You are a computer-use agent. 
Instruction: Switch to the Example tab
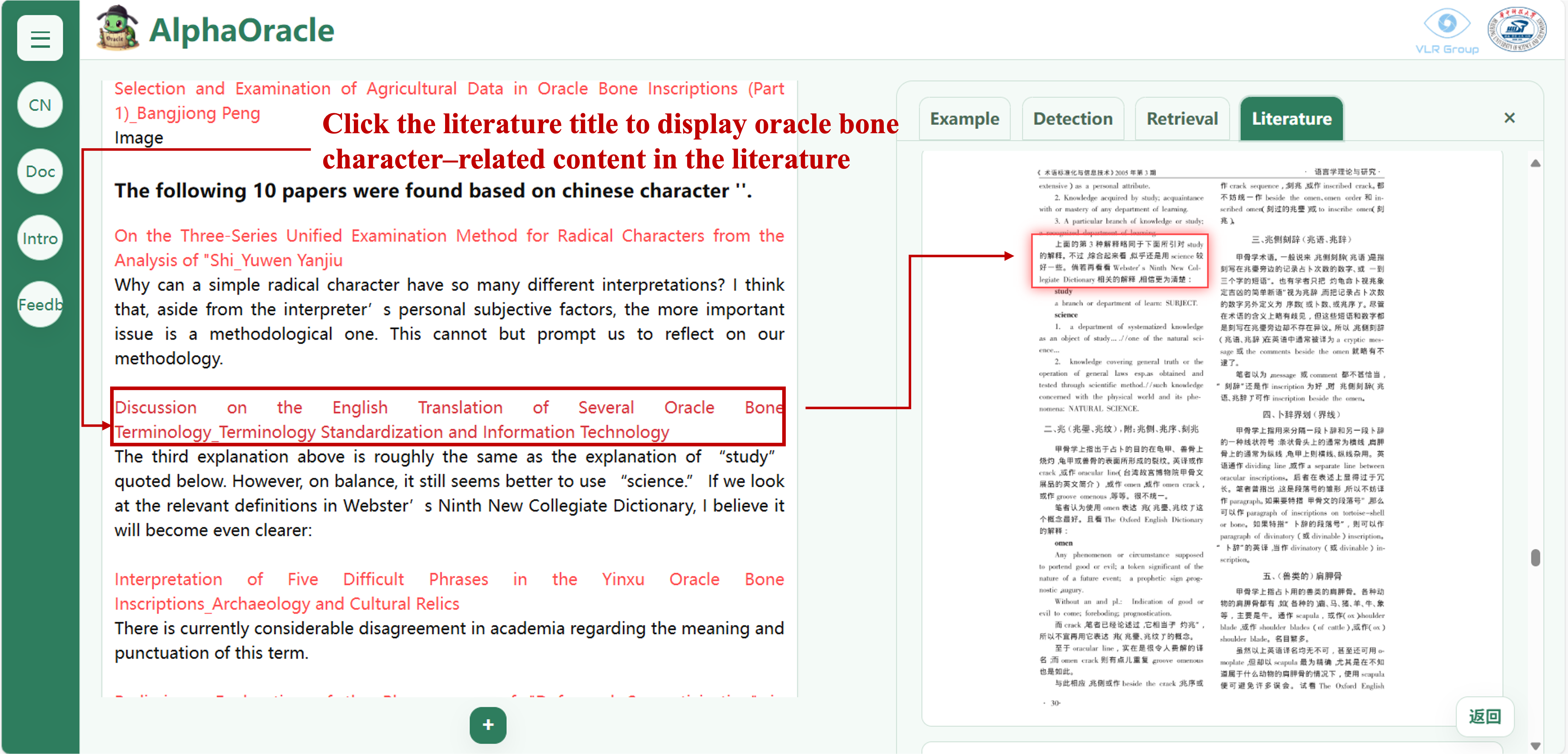click(964, 118)
